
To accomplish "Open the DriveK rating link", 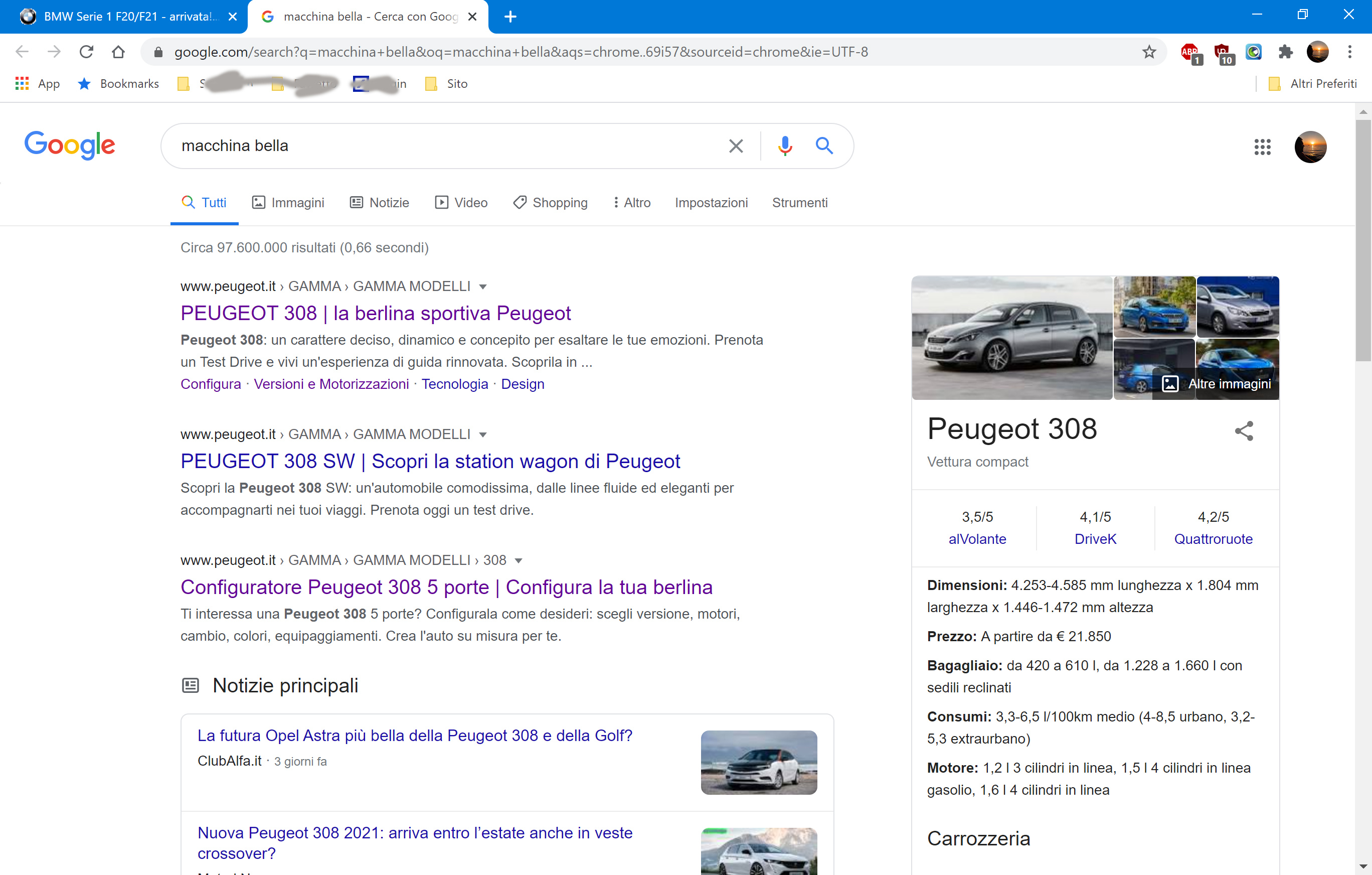I will (1095, 539).
